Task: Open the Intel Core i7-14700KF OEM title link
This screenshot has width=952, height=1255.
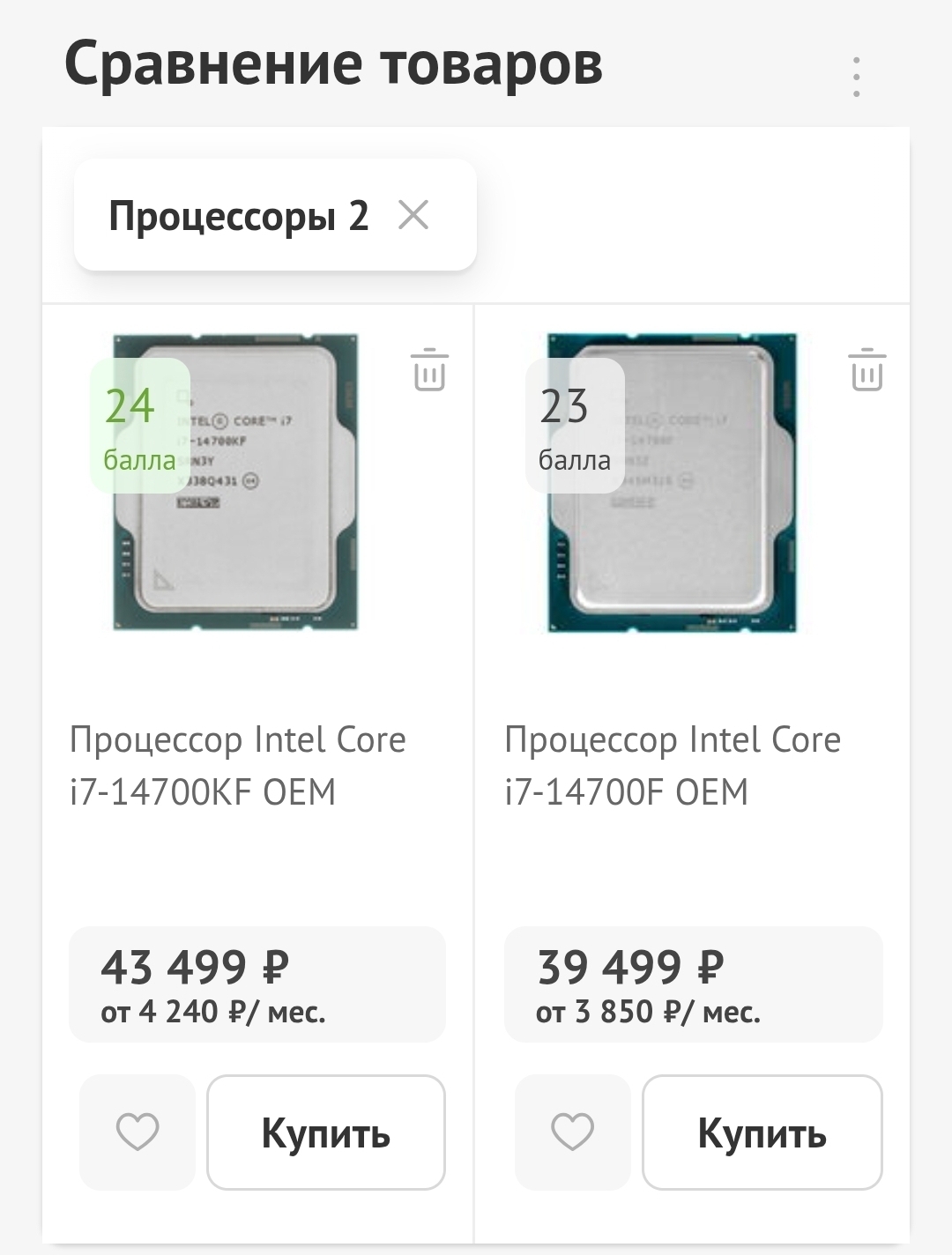Action: (x=238, y=765)
